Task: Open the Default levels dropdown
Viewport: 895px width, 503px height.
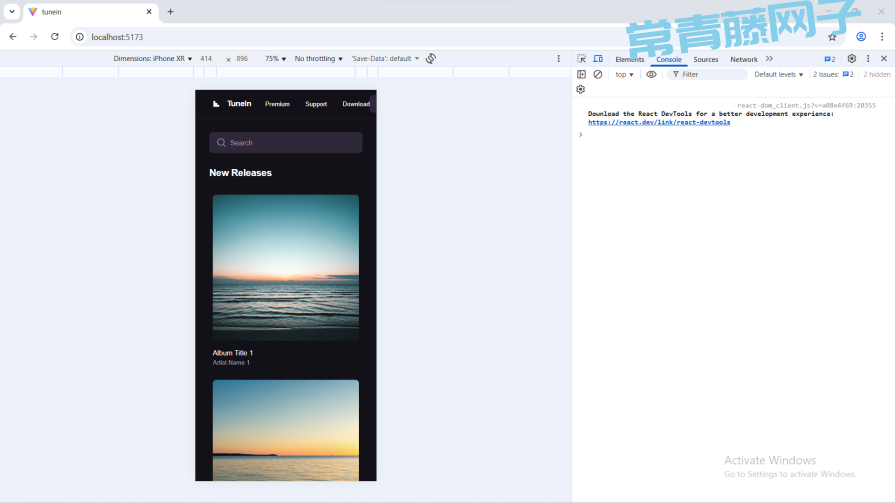Action: (x=778, y=74)
